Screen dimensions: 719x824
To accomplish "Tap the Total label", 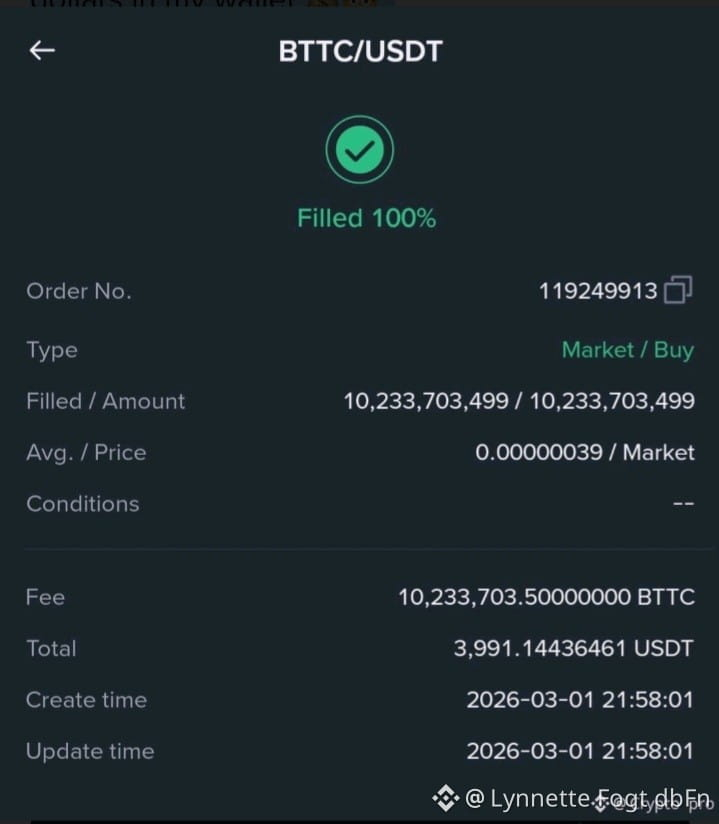I will coord(52,648).
